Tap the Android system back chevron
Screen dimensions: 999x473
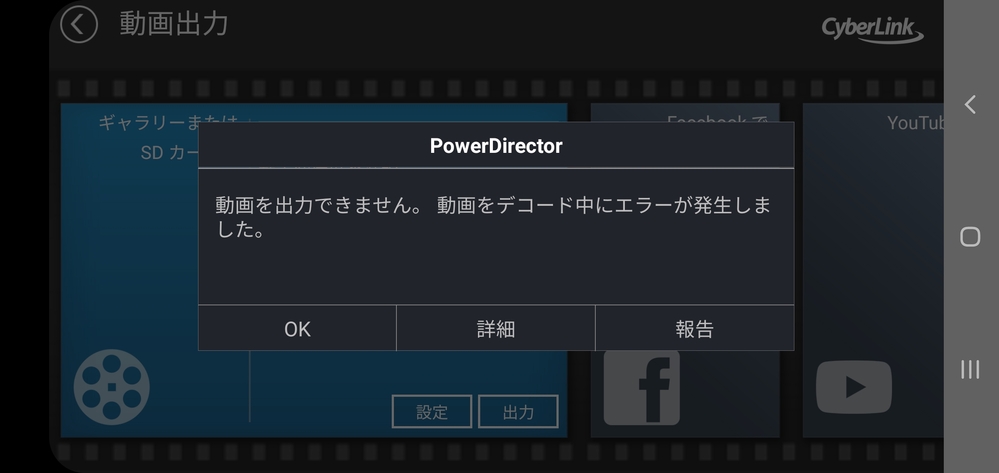tap(970, 105)
